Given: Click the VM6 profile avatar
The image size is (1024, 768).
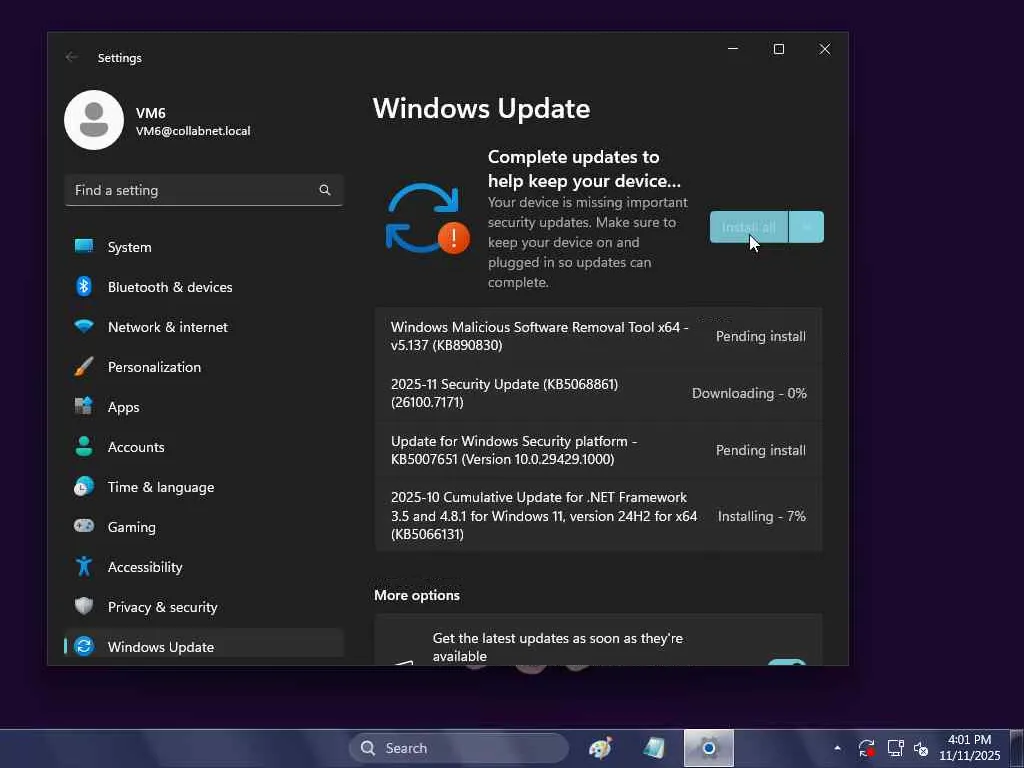Looking at the screenshot, I should pyautogui.click(x=94, y=120).
